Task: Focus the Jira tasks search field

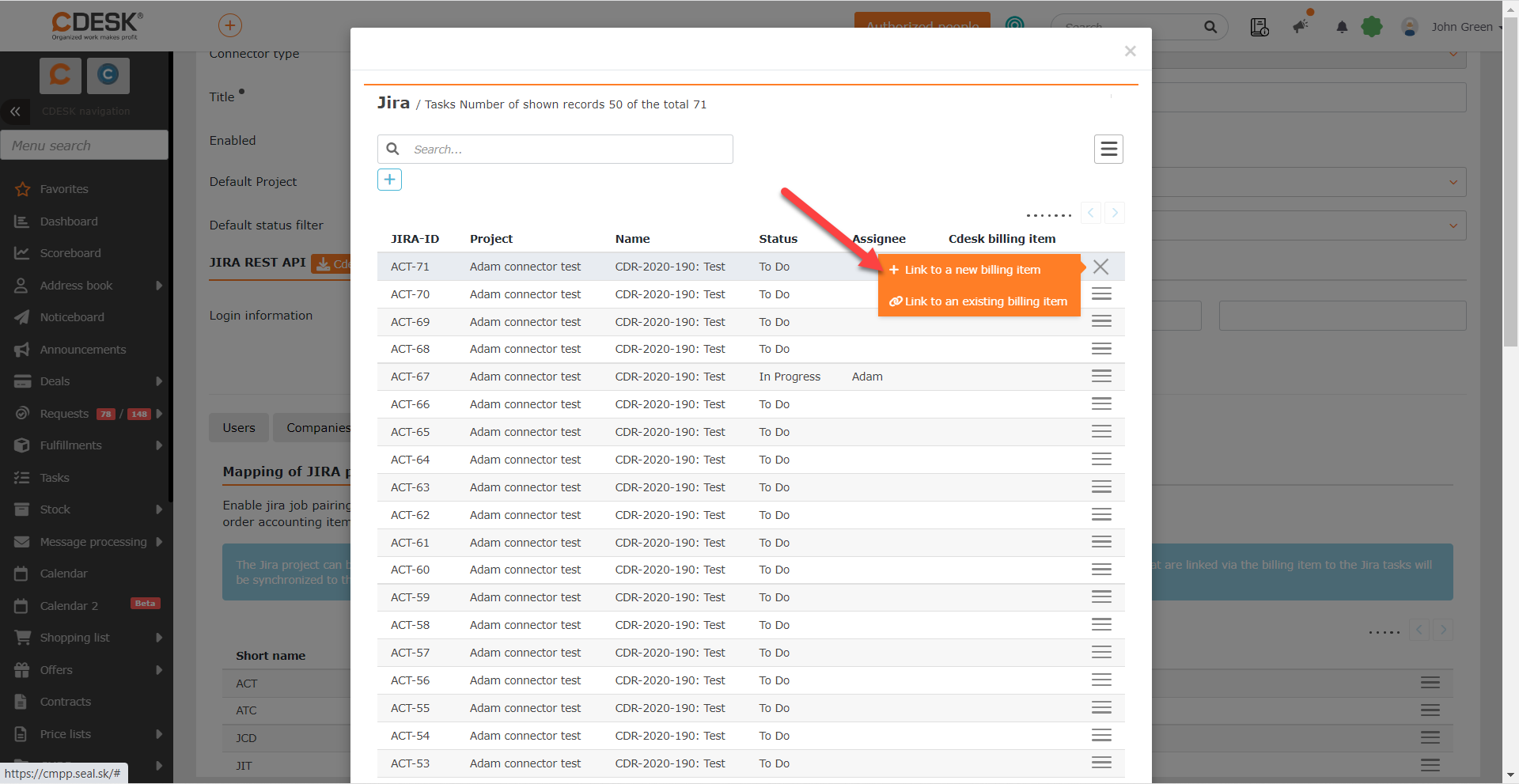Action: click(x=555, y=149)
